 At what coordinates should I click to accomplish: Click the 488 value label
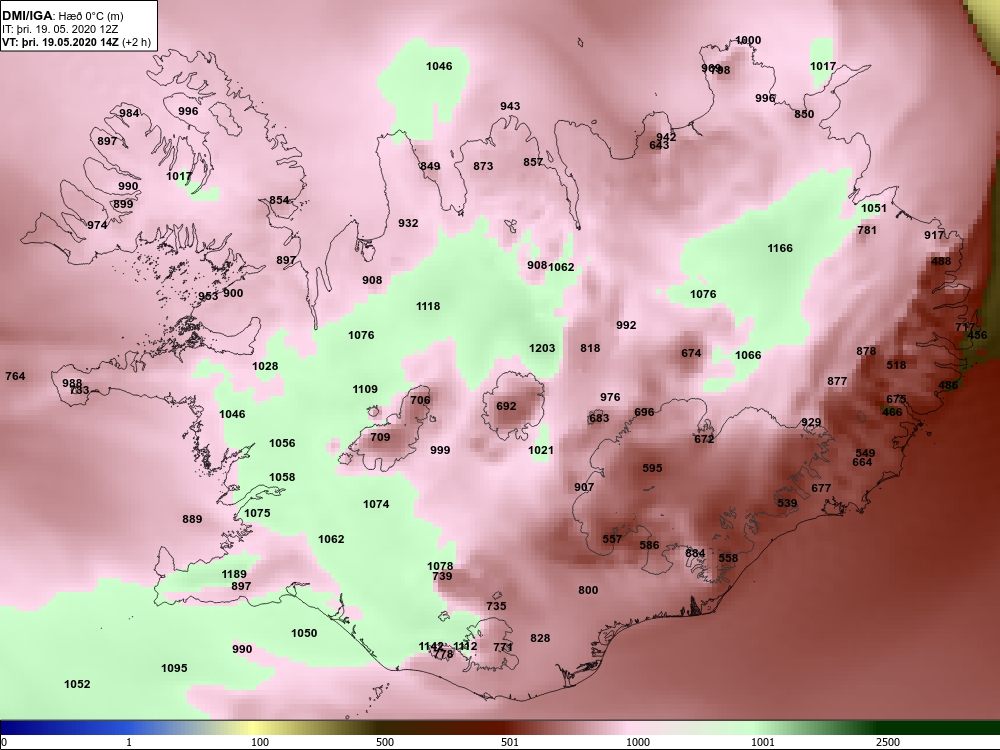point(941,261)
